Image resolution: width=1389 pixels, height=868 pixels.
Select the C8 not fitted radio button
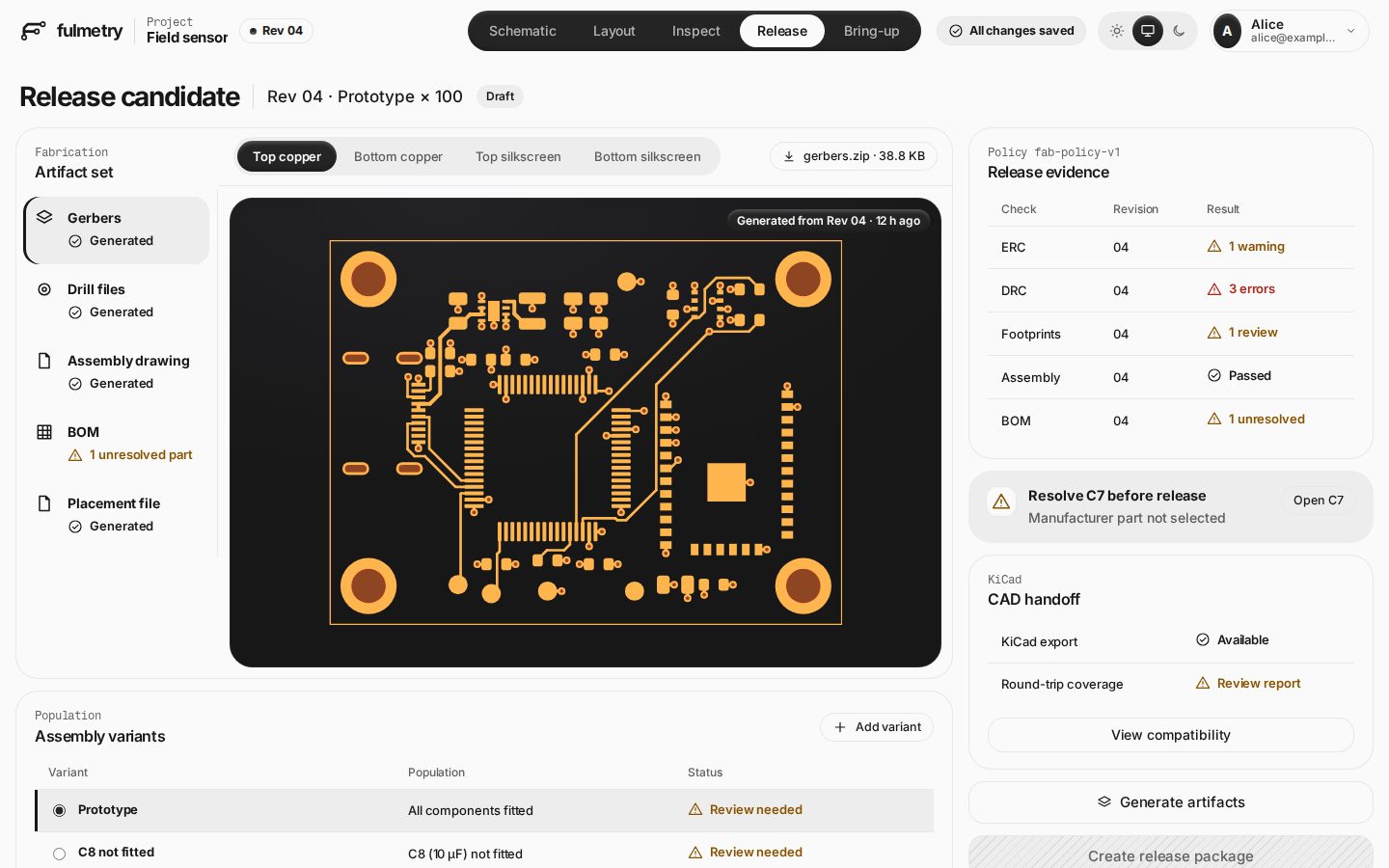pos(60,854)
